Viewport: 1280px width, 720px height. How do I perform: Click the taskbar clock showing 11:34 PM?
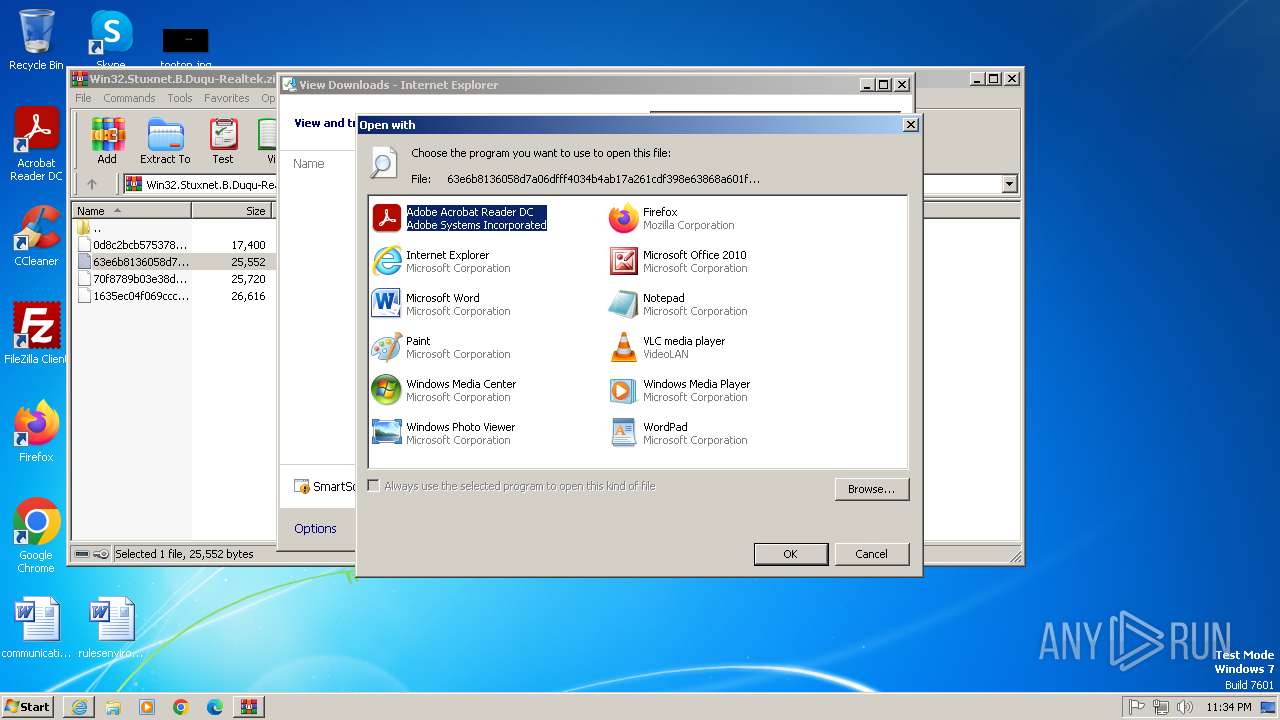[x=1228, y=707]
